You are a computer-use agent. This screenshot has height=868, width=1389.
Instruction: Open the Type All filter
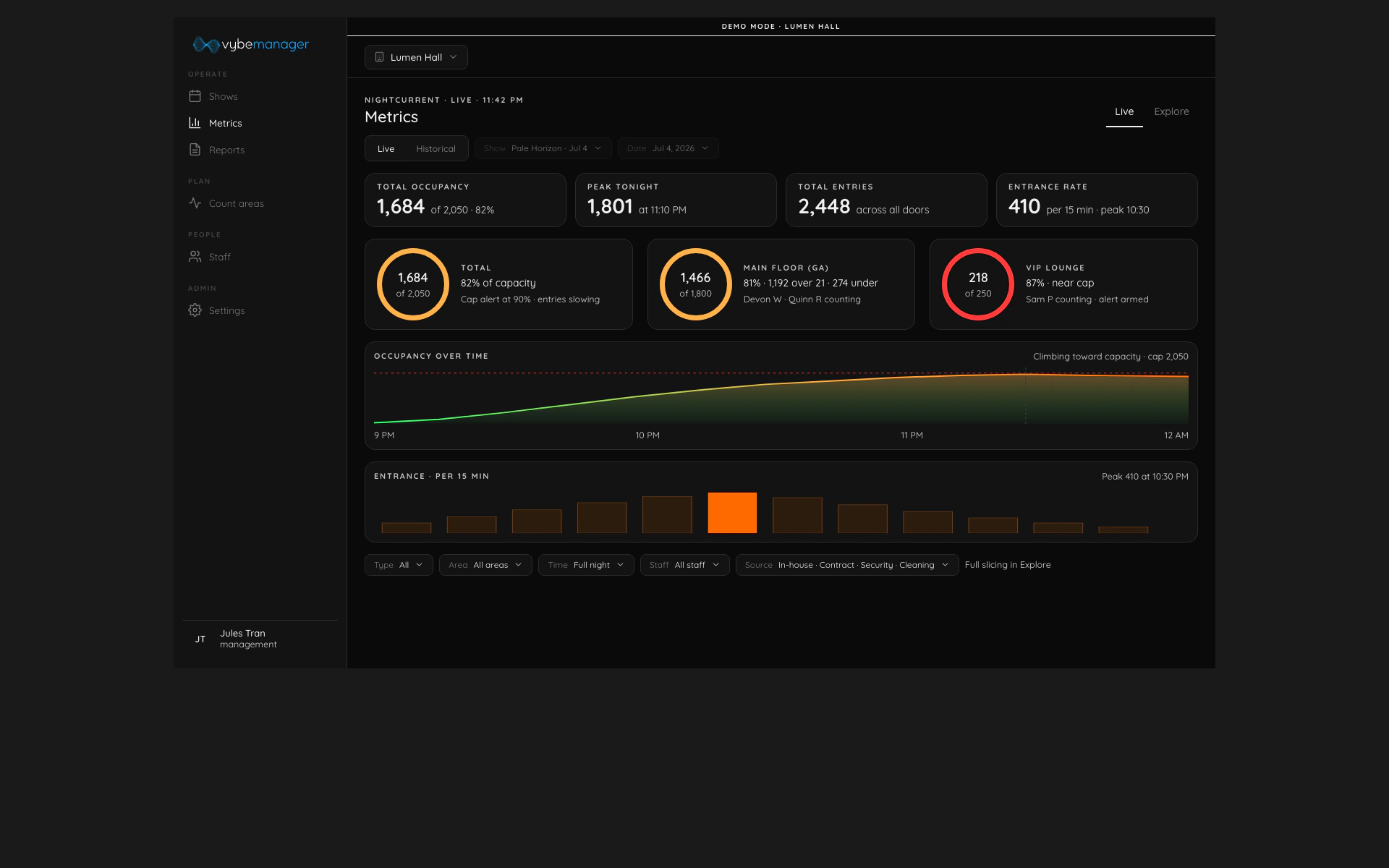[x=399, y=565]
